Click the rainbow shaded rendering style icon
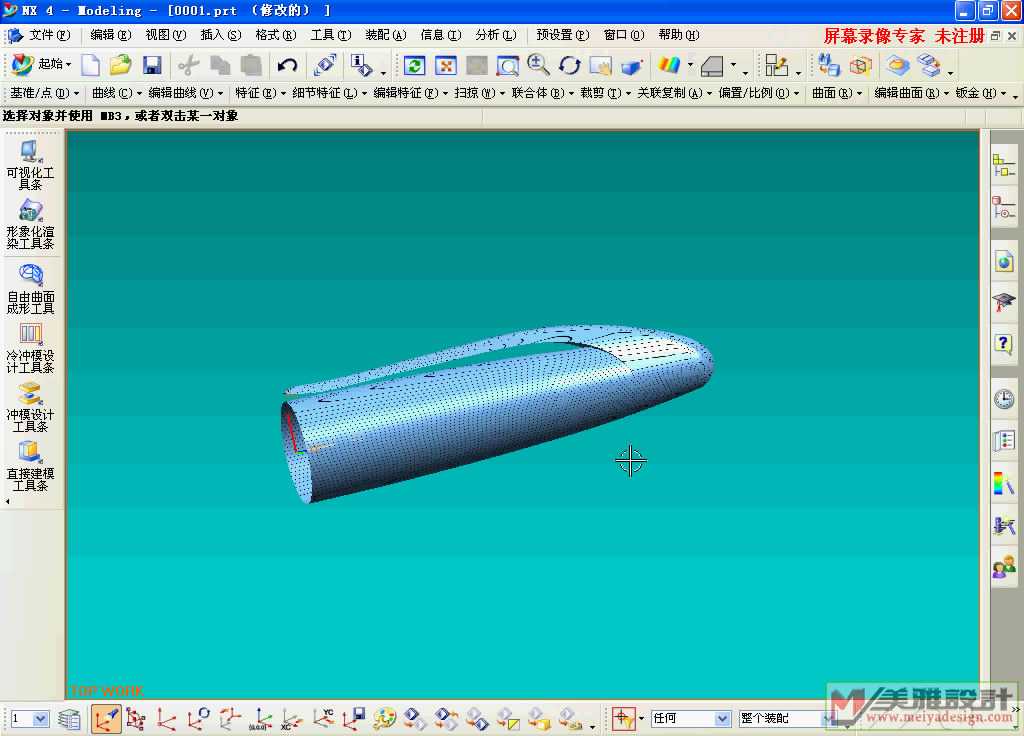This screenshot has height=736, width=1024. 669,65
